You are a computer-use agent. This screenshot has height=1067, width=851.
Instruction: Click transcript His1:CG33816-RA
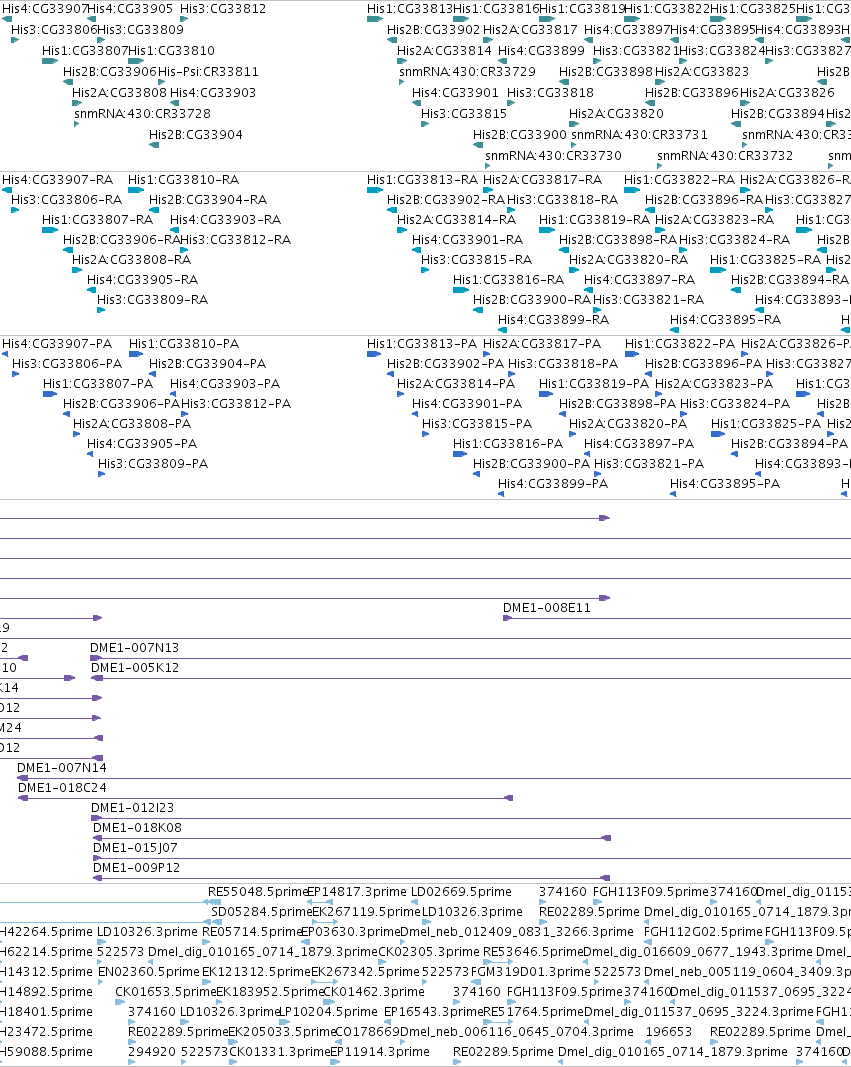509,280
